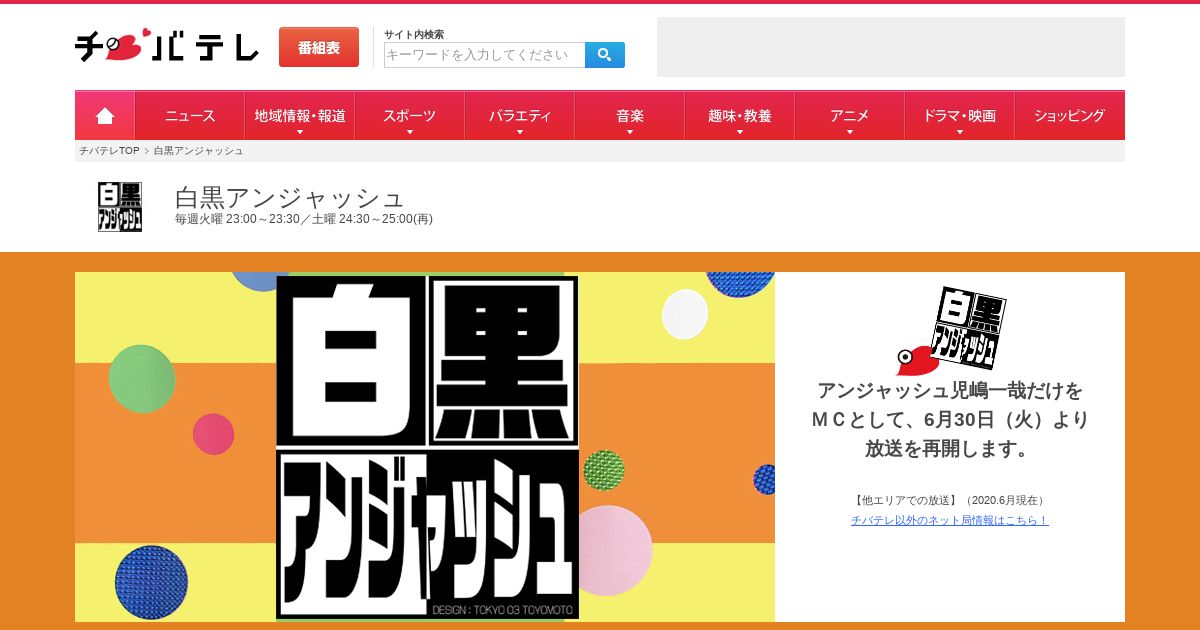The image size is (1200, 630).
Task: Click the large 白黒アンジャッシュ banner image
Action: [x=425, y=447]
